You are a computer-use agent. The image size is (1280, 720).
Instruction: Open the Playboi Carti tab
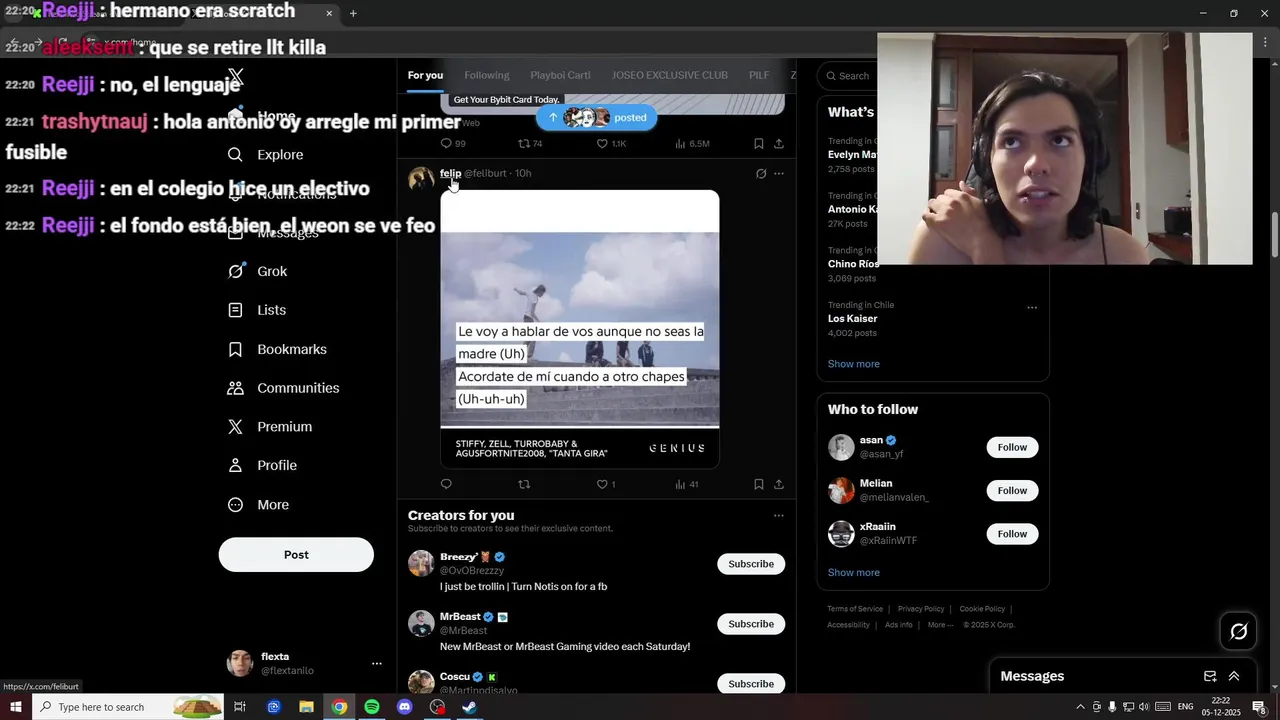coord(560,76)
